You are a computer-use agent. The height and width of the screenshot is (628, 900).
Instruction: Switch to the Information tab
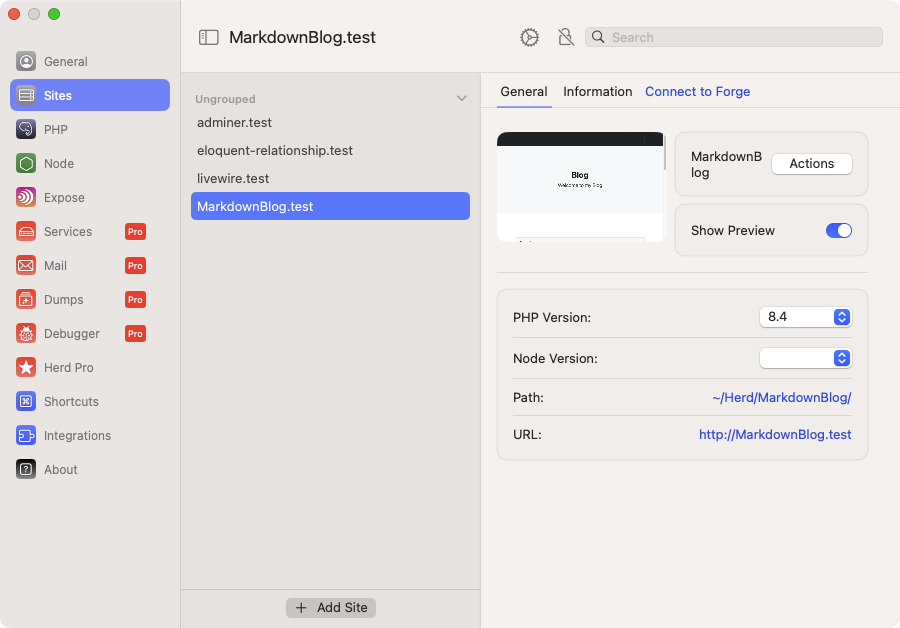[x=597, y=92]
